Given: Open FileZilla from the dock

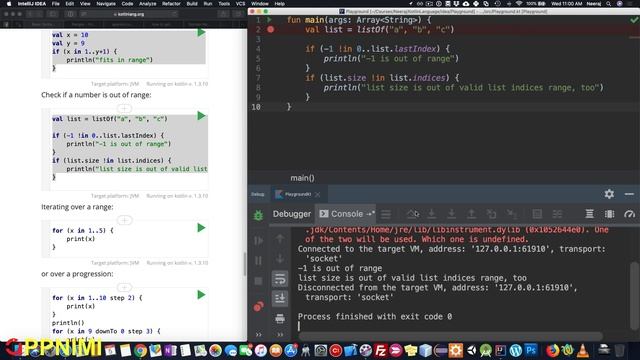Looking at the screenshot, I should [380, 351].
